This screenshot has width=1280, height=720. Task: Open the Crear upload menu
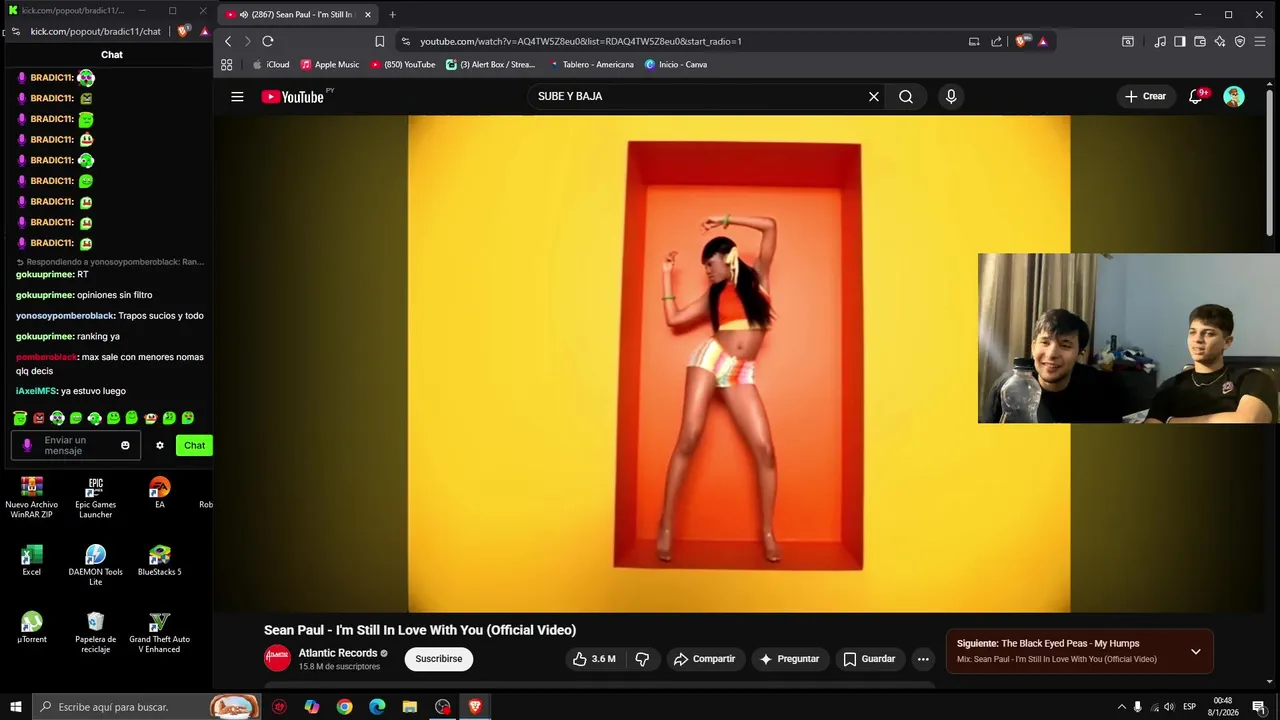coord(1145,97)
